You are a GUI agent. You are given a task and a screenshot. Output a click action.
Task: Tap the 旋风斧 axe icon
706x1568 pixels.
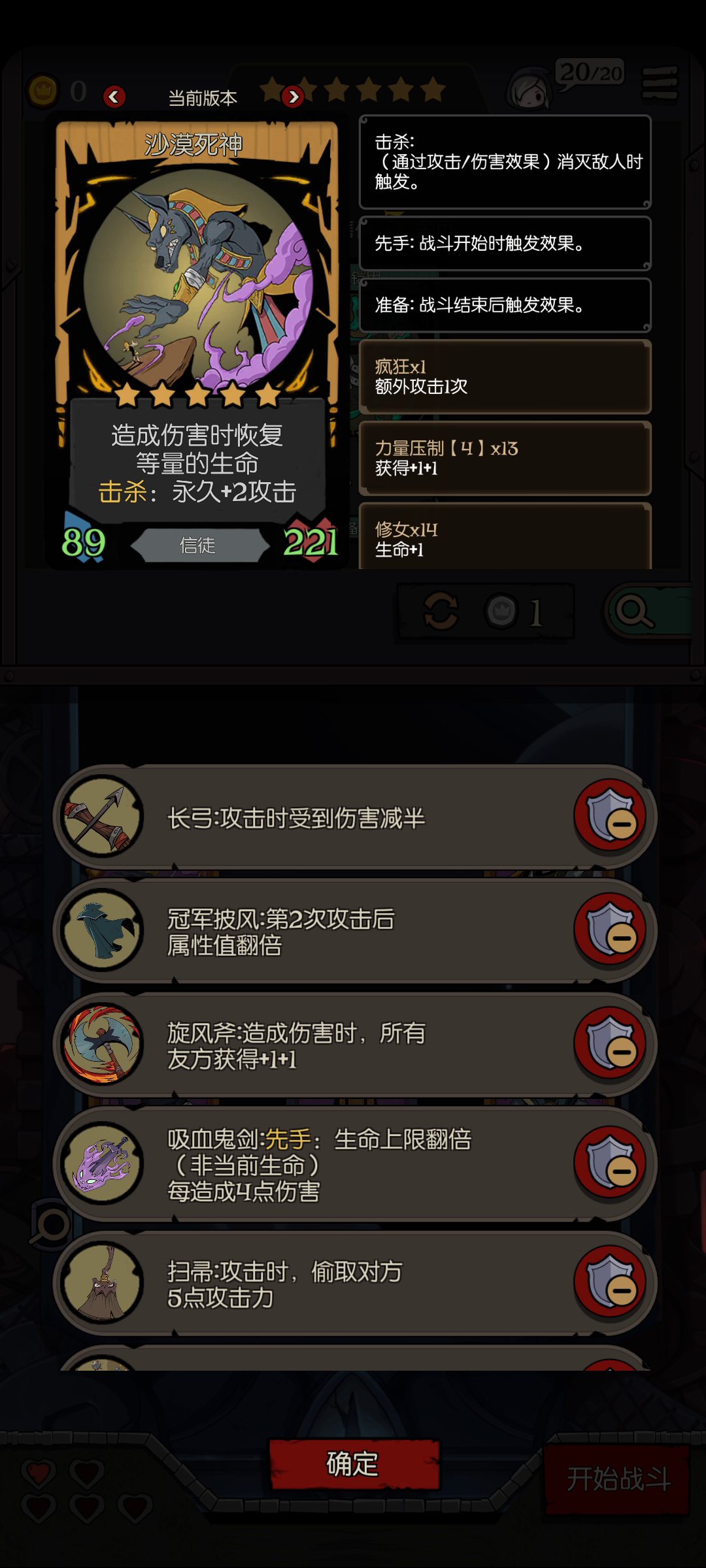(x=102, y=1044)
